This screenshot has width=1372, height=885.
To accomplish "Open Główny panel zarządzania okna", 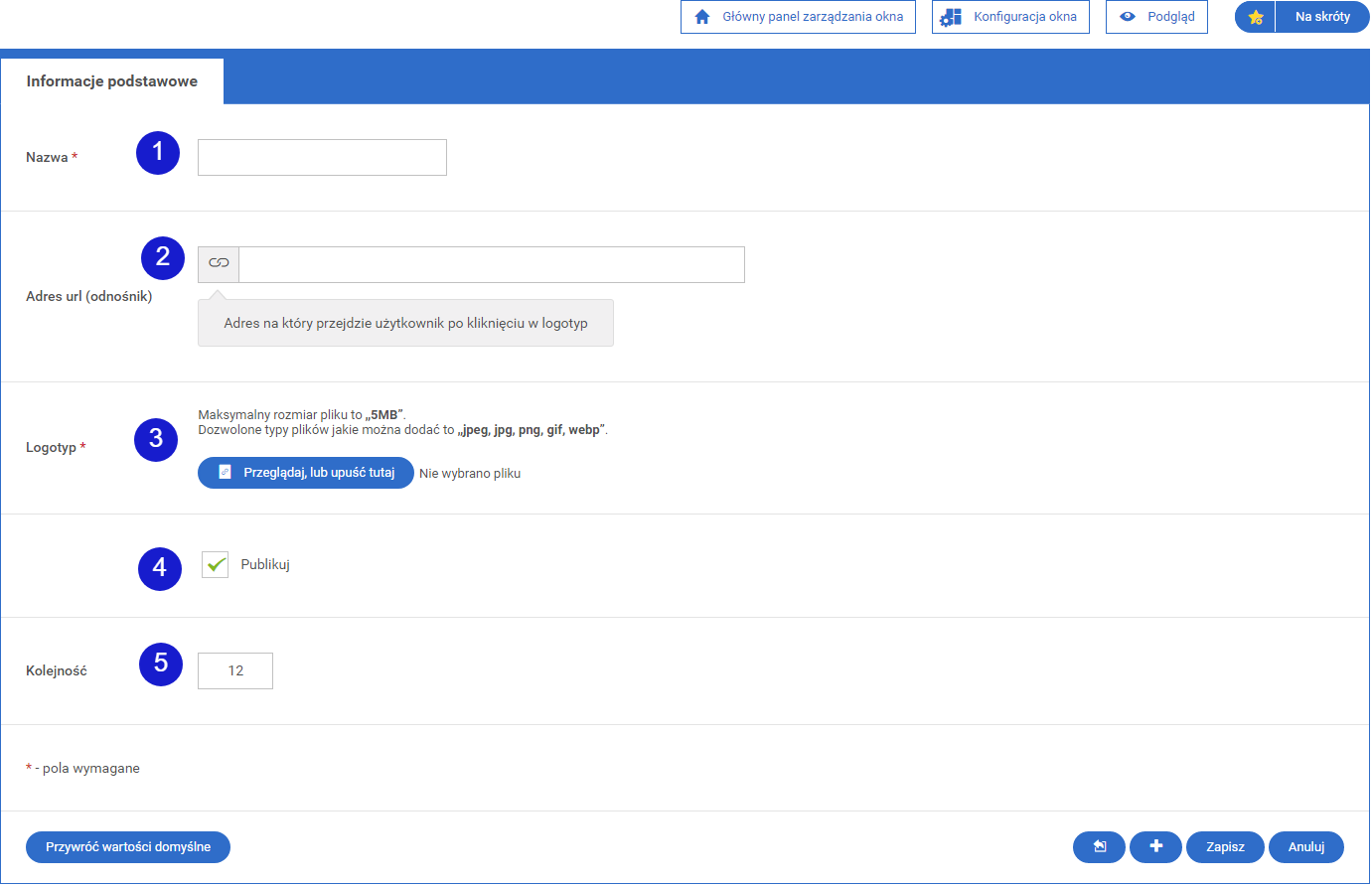I will tap(813, 17).
